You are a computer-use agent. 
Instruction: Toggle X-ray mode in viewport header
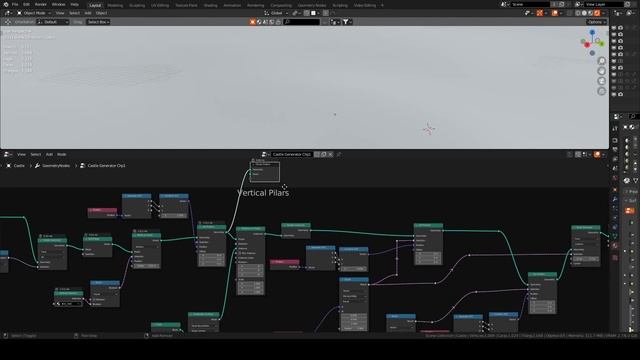(x=570, y=13)
